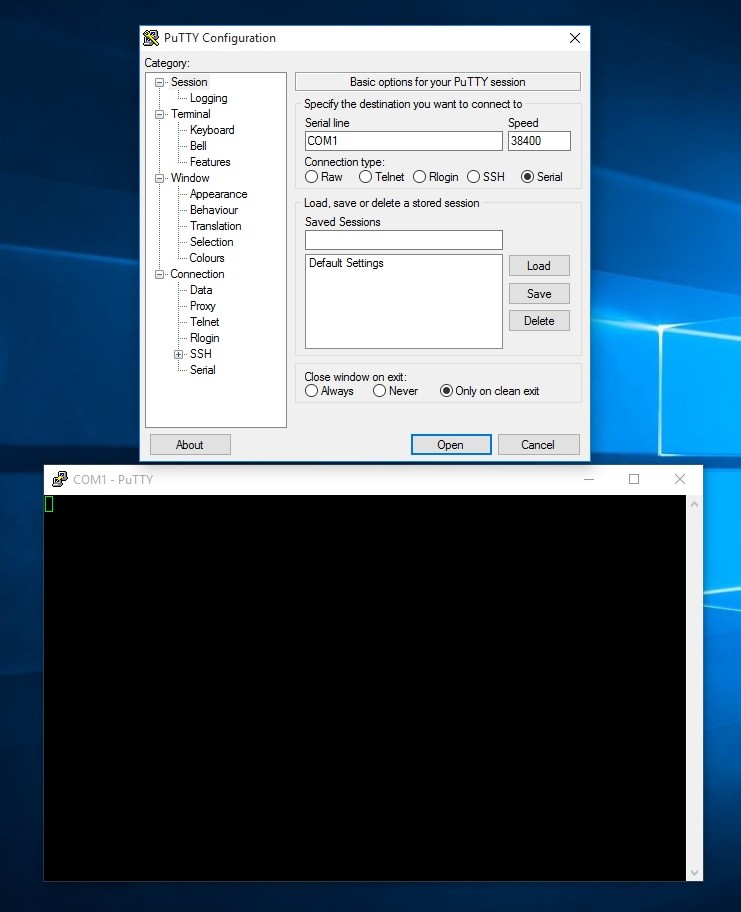
Task: Click the PuTTY Configuration title bar icon
Action: pyautogui.click(x=151, y=38)
